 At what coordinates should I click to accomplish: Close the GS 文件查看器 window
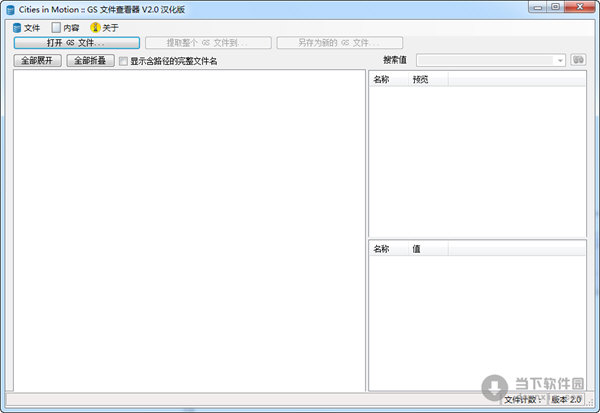(579, 7)
